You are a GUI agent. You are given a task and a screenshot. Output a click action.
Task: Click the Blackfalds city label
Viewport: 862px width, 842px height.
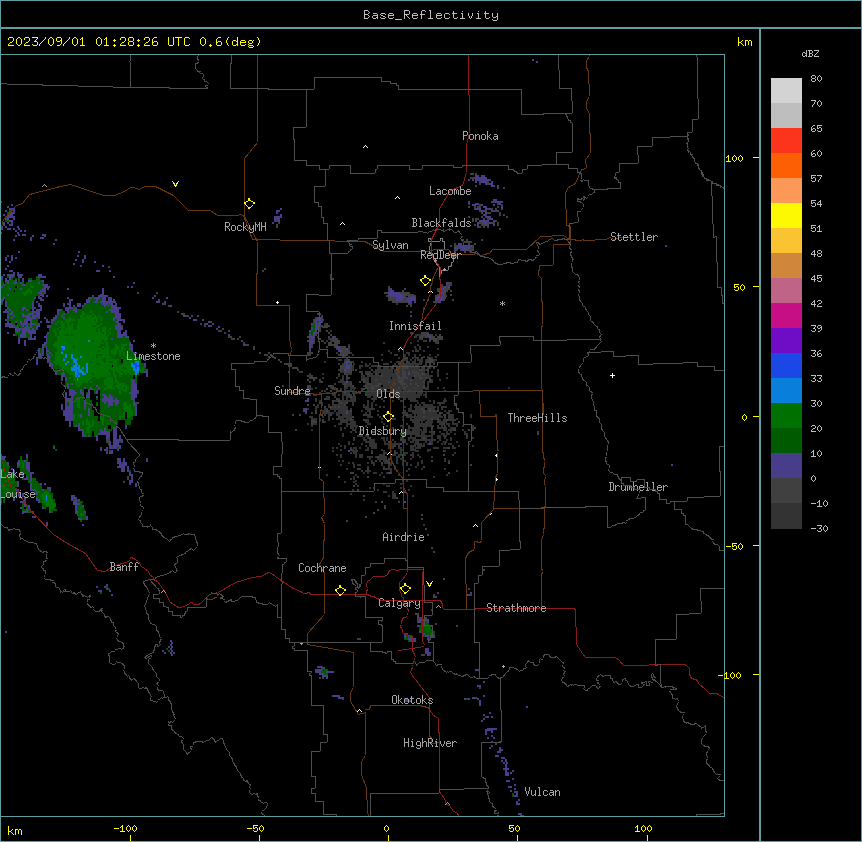441,223
